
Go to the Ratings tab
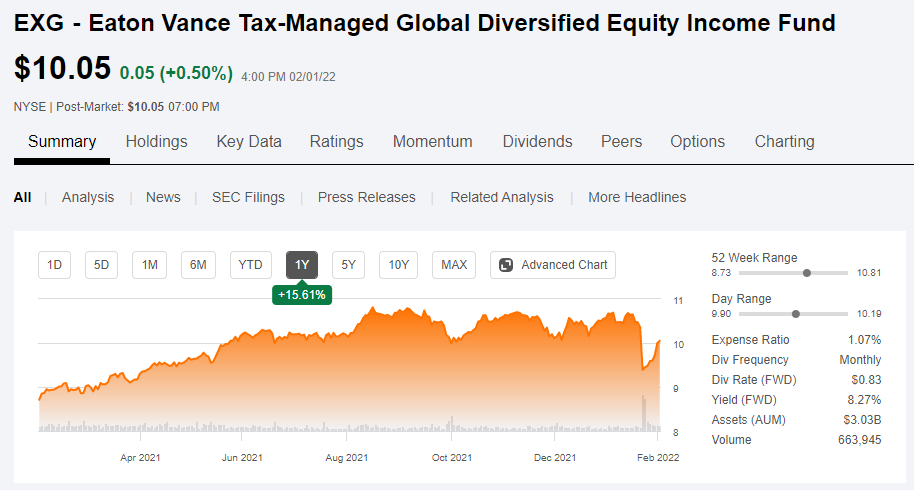coord(336,142)
